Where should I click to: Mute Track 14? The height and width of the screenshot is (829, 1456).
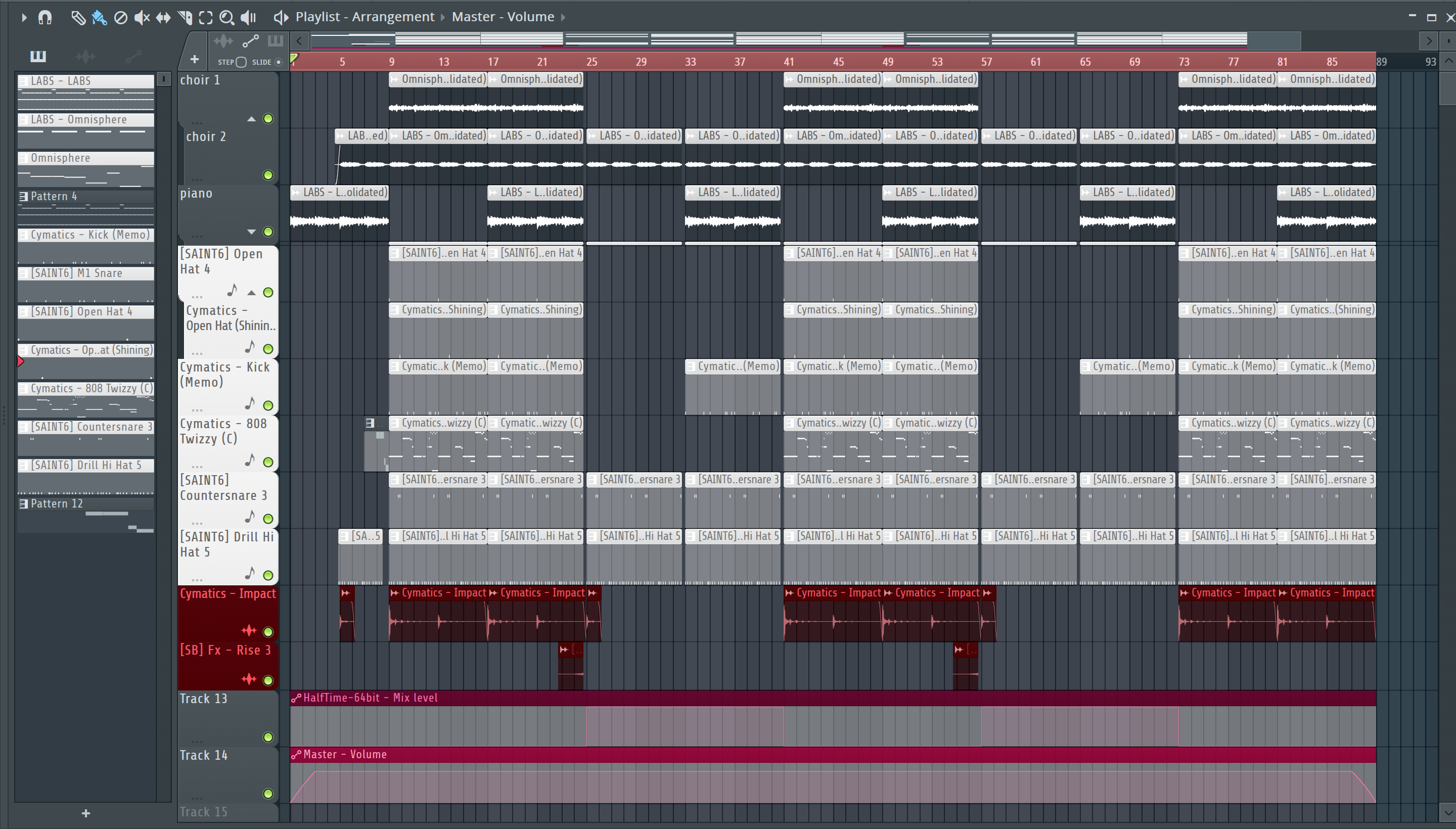click(268, 794)
